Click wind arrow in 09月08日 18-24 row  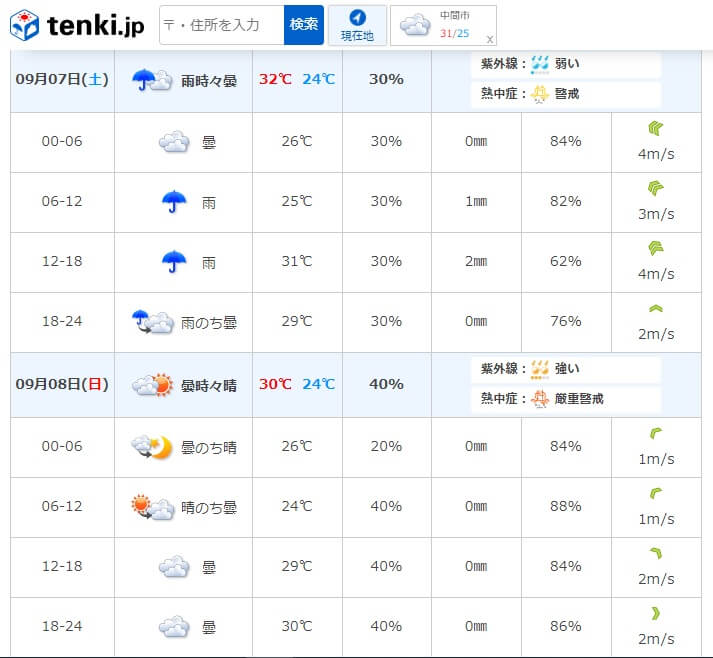[x=655, y=613]
